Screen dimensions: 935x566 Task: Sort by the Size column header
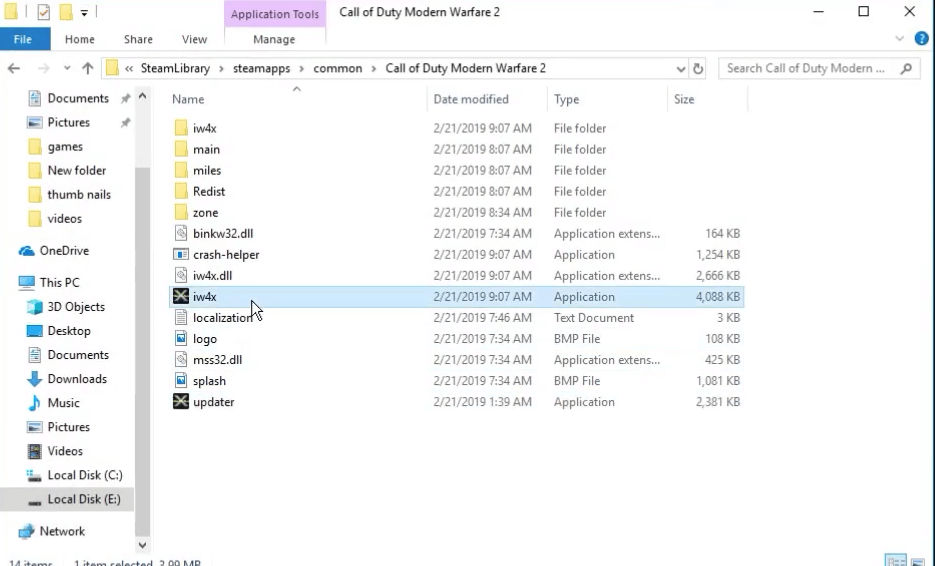tap(708, 100)
